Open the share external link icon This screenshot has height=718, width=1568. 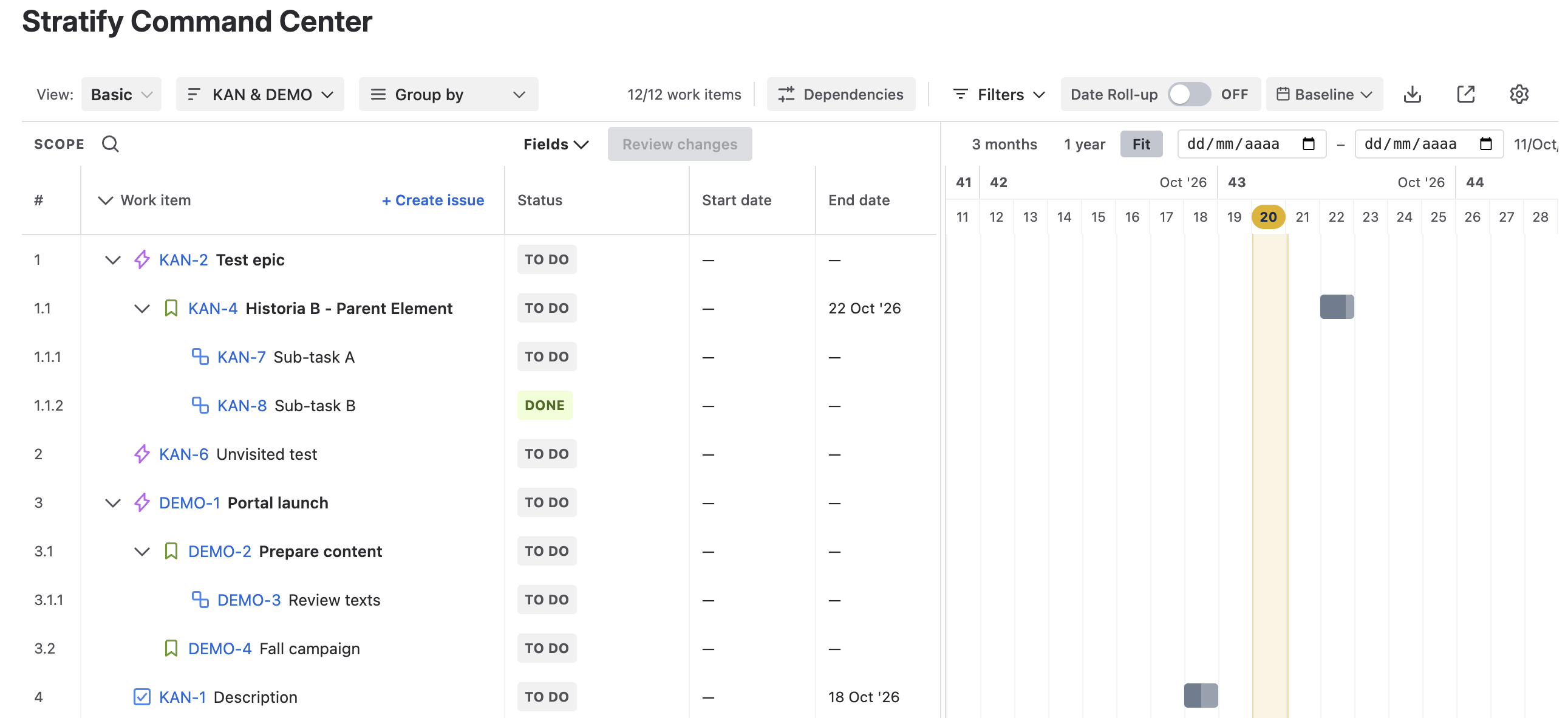coord(1465,94)
